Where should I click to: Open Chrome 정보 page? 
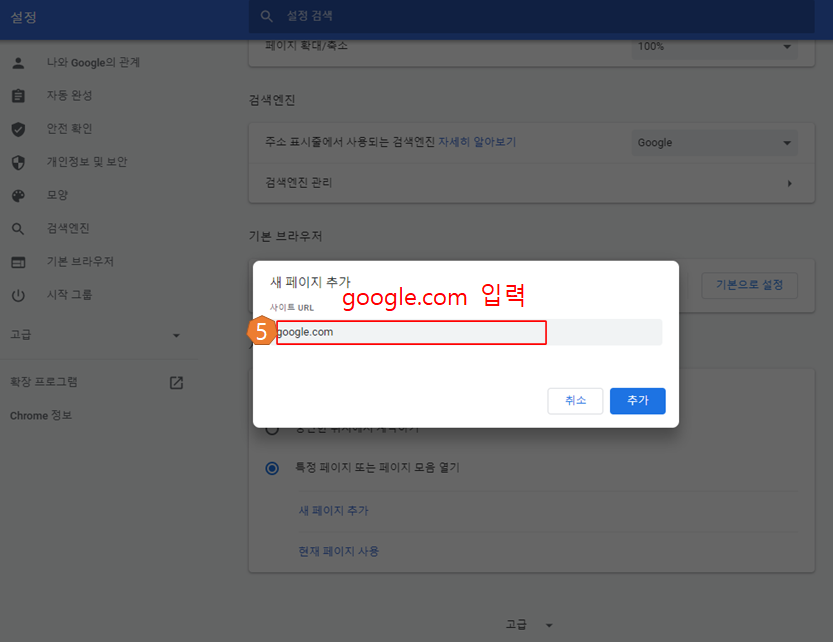pos(41,416)
